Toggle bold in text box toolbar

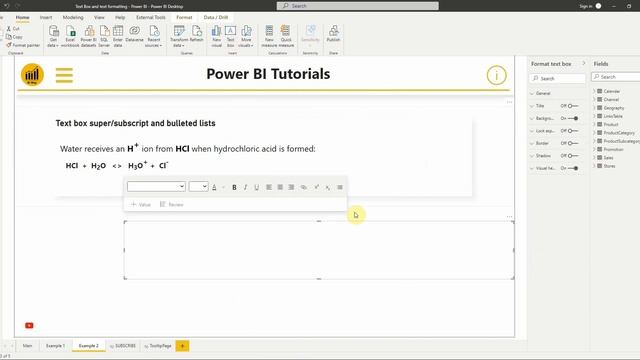[x=234, y=187]
